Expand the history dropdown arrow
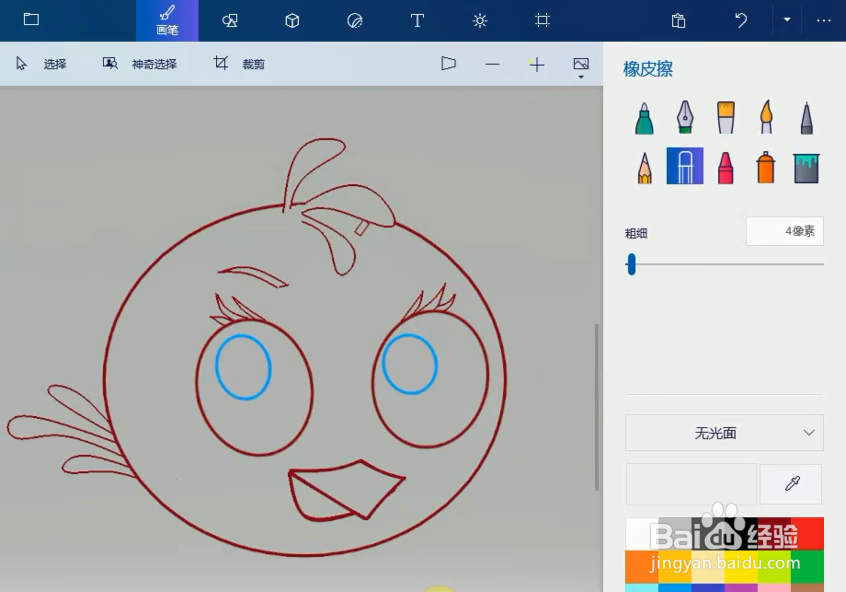Image resolution: width=846 pixels, height=592 pixels. [787, 20]
